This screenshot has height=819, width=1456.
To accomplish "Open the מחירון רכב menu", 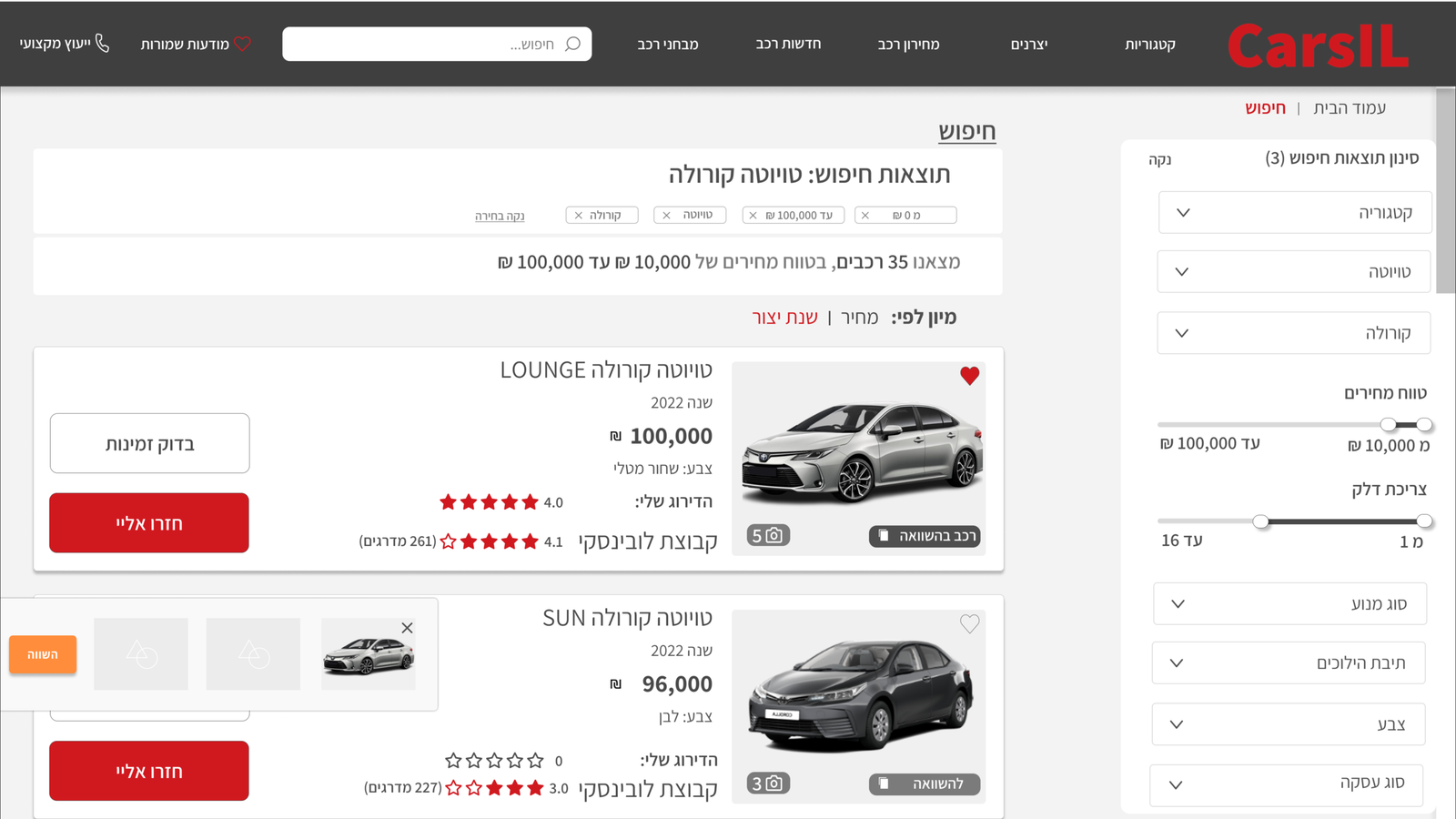I will pyautogui.click(x=908, y=44).
